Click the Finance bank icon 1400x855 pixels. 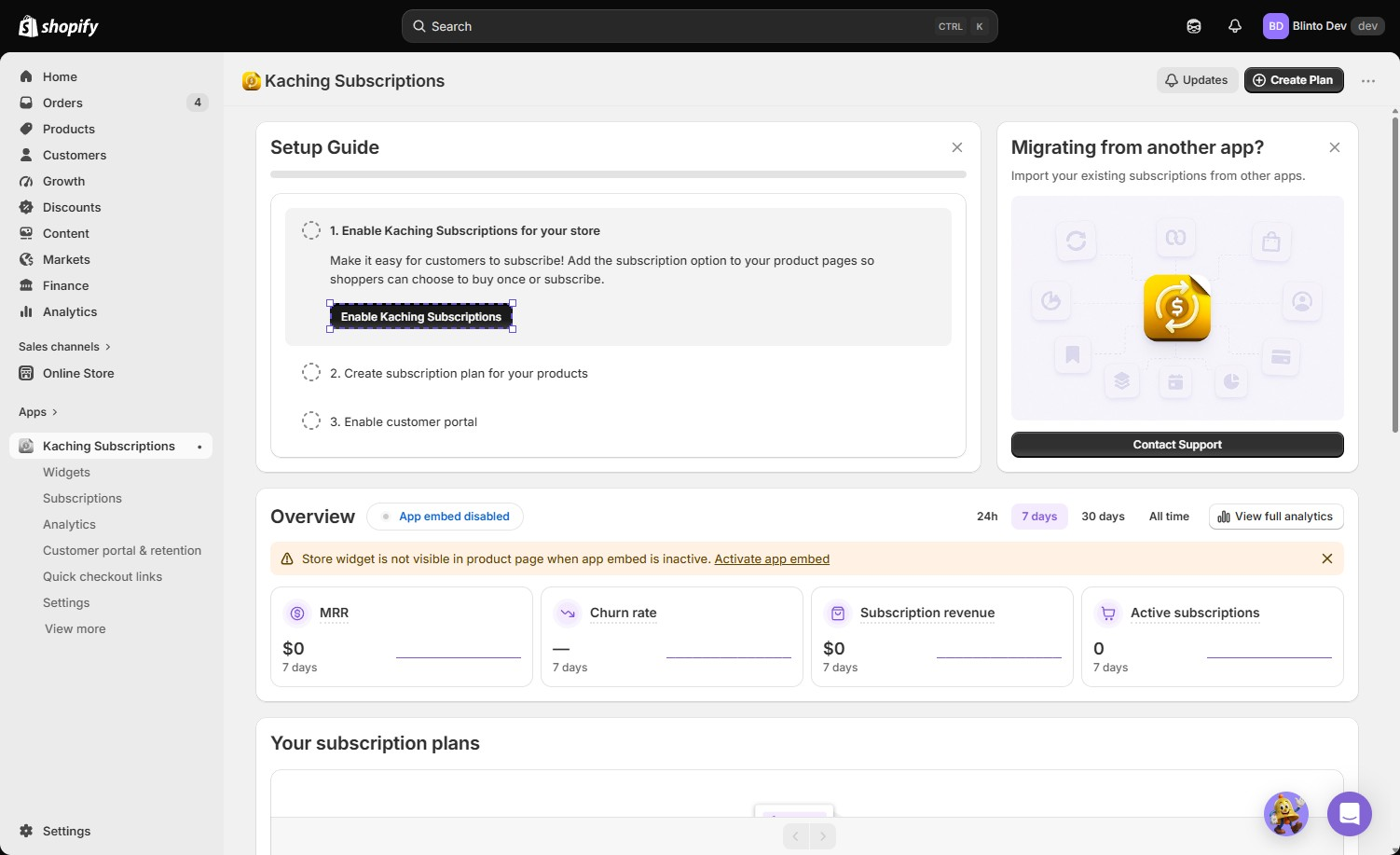click(26, 285)
